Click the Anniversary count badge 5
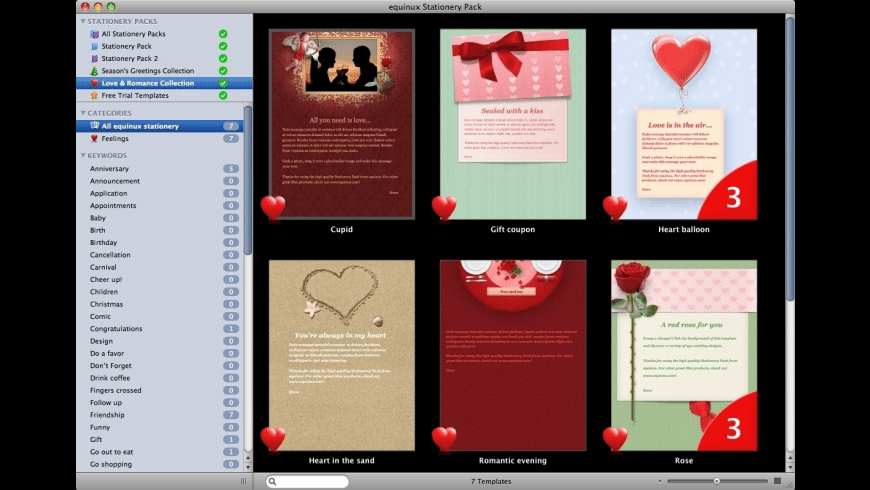 pyautogui.click(x=231, y=169)
